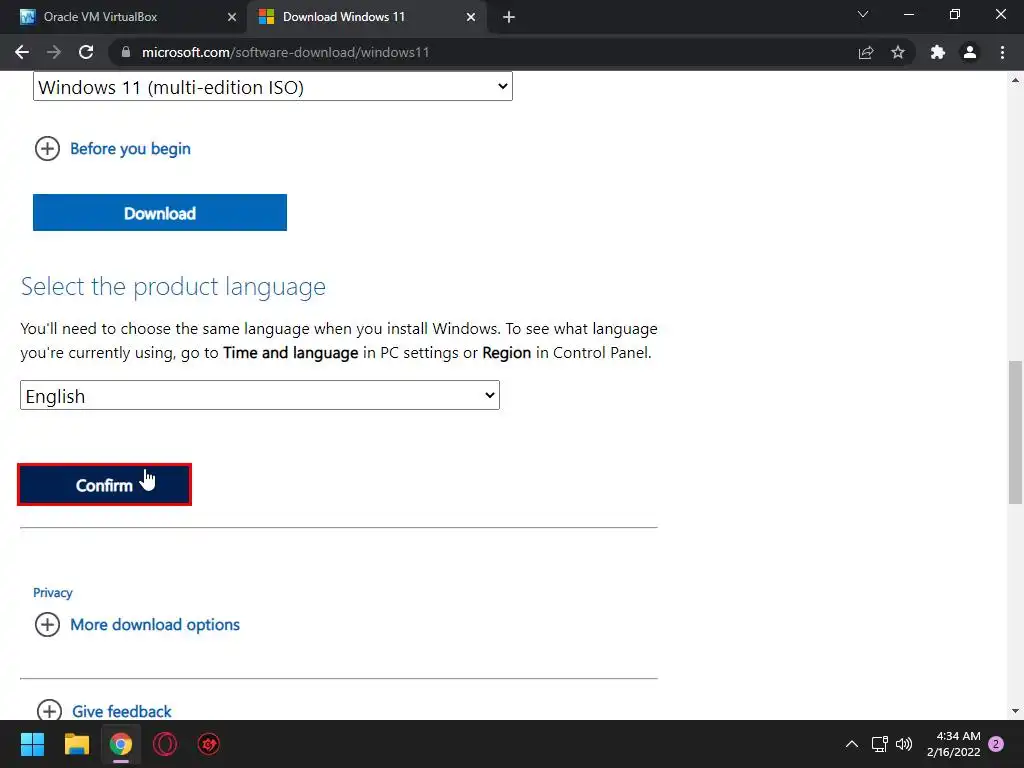This screenshot has height=768, width=1024.
Task: Open the Extensions puzzle icon
Action: click(x=938, y=52)
